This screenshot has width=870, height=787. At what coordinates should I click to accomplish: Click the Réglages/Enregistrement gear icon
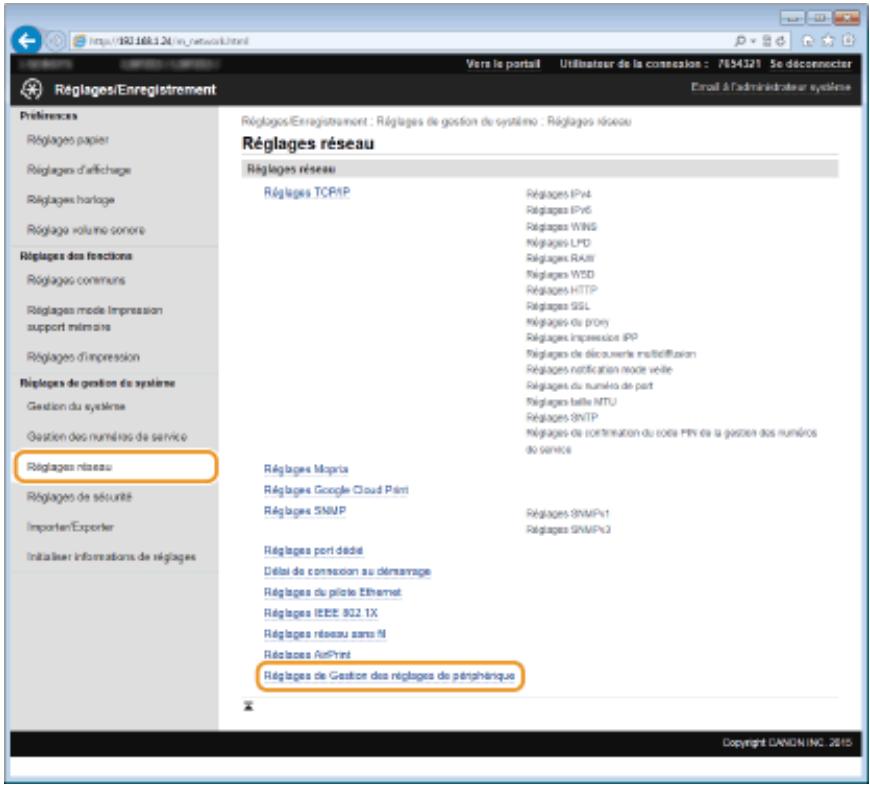pos(32,89)
